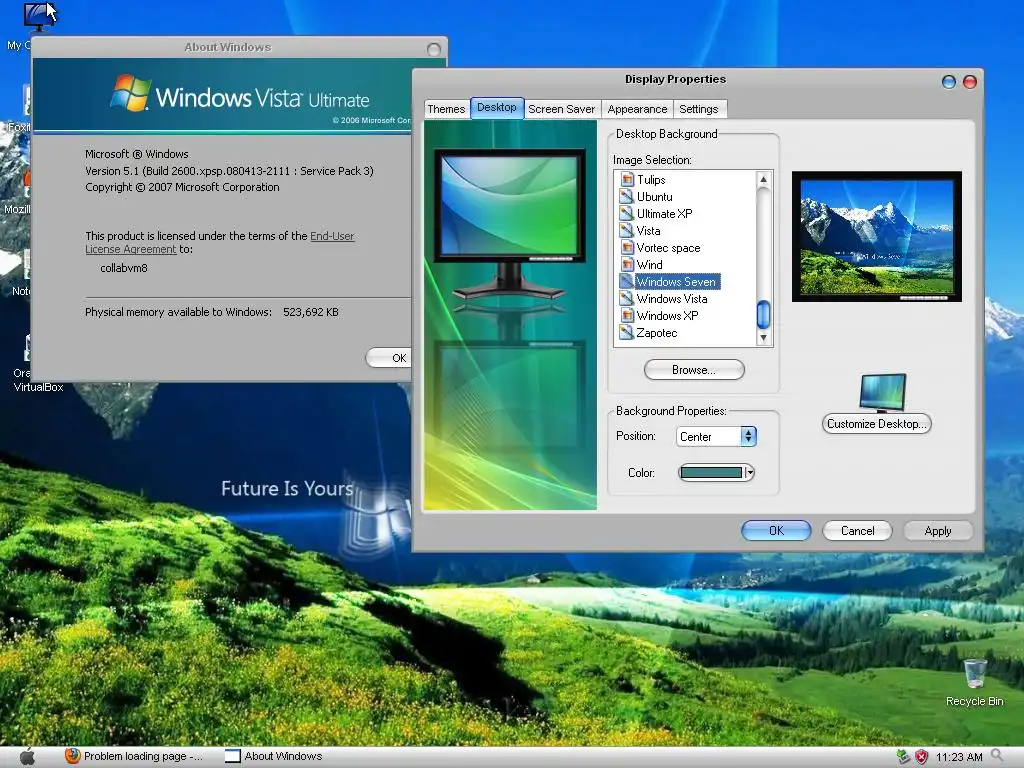Click the mountain wallpaper preview thumbnail
1024x768 pixels.
pyautogui.click(x=876, y=236)
